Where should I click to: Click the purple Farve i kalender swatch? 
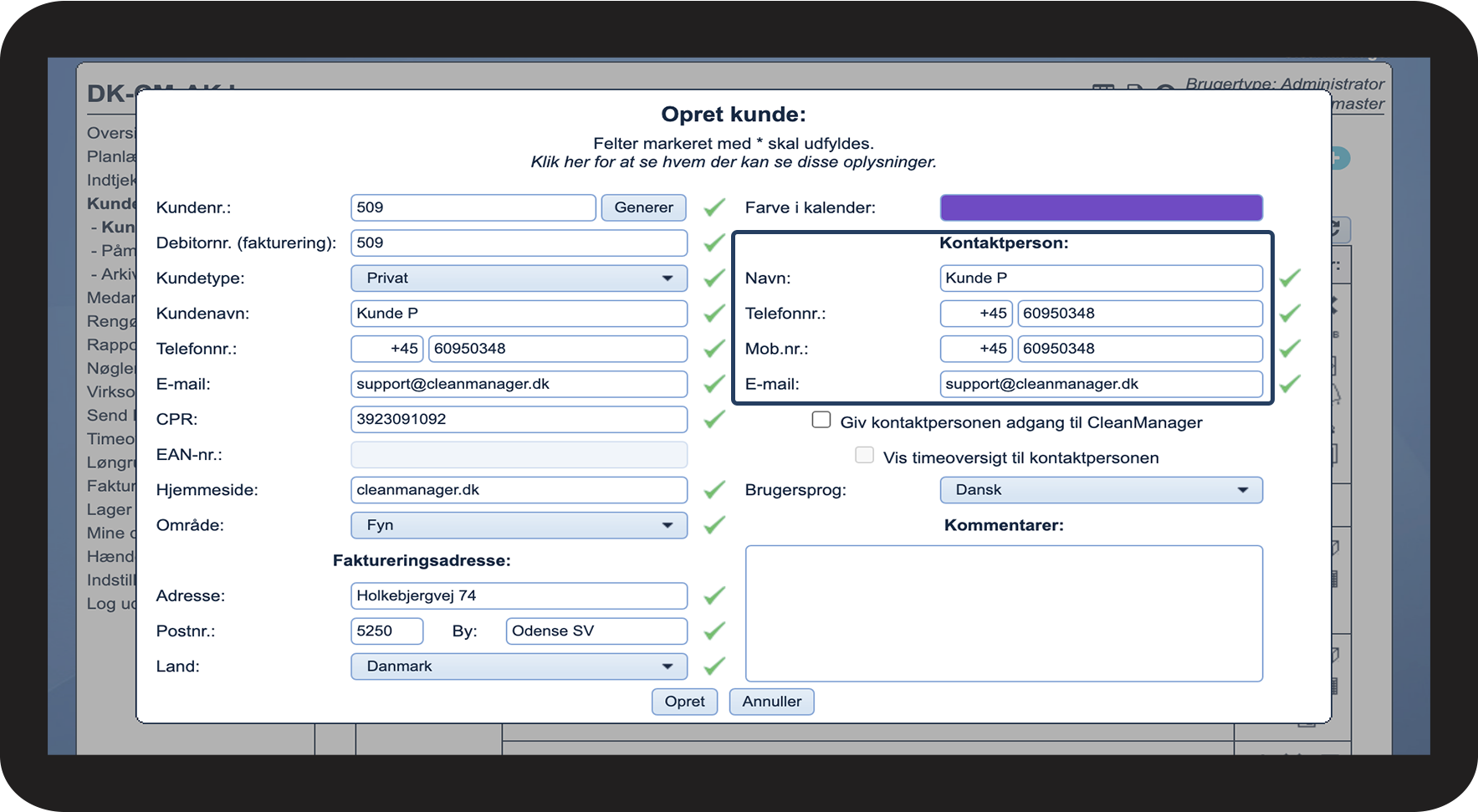tap(1101, 207)
